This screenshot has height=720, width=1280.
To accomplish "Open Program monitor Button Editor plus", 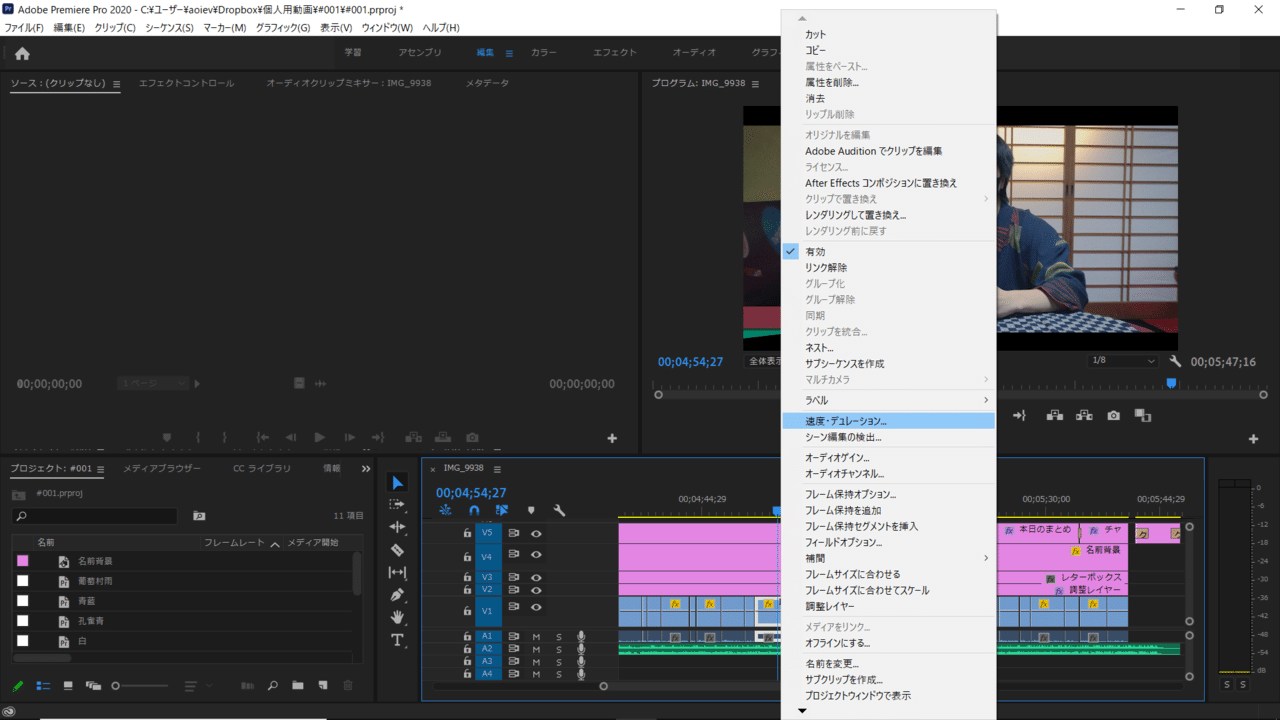I will tap(1253, 439).
